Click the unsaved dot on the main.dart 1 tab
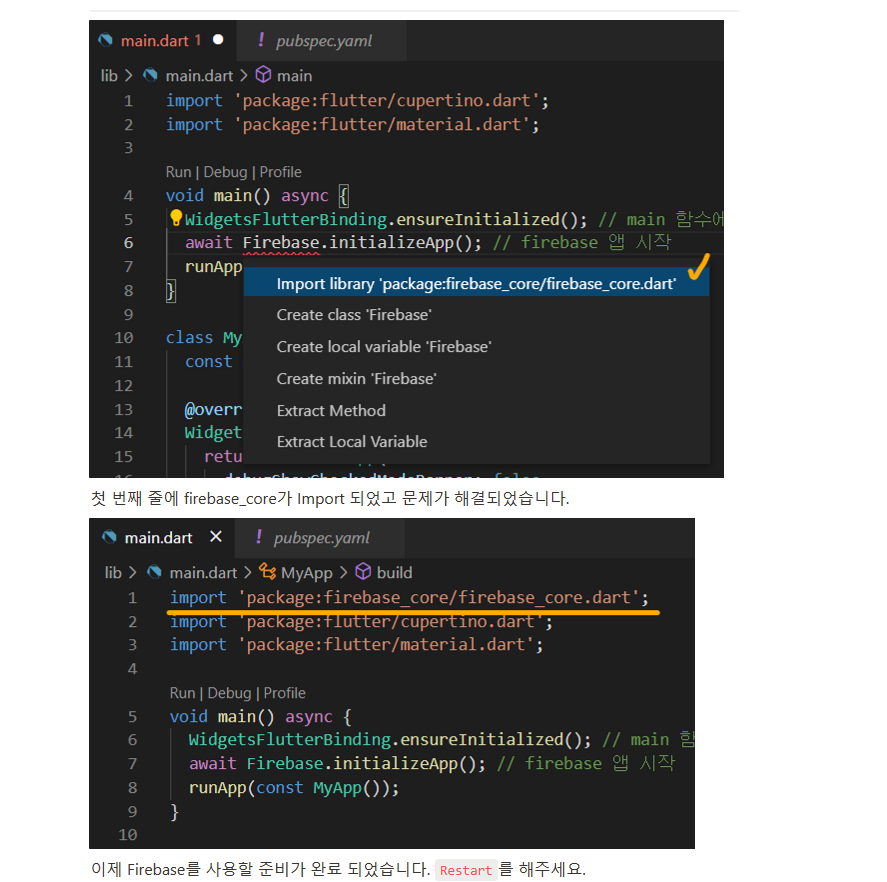 (218, 40)
